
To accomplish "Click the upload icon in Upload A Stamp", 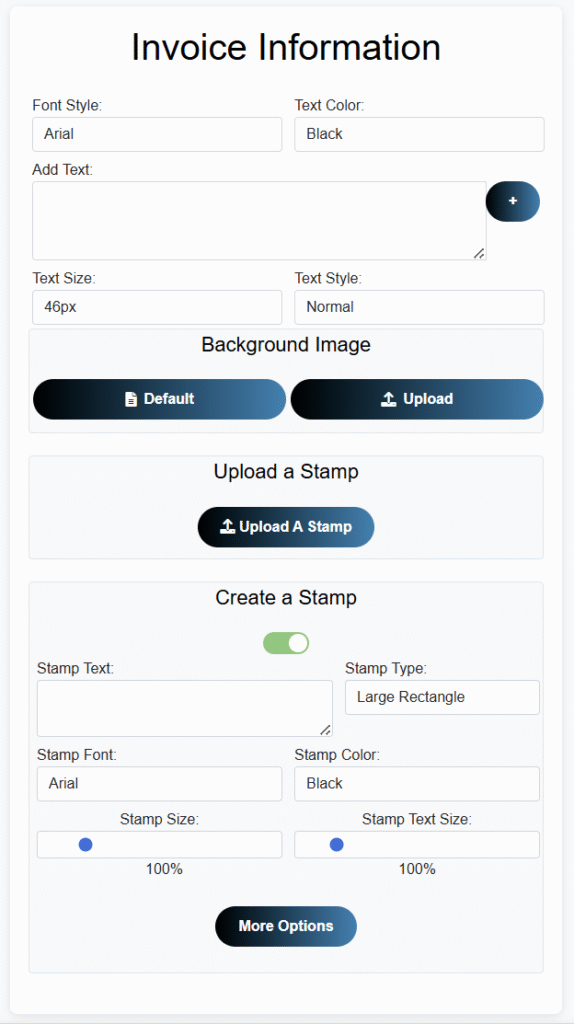I will pyautogui.click(x=227, y=526).
